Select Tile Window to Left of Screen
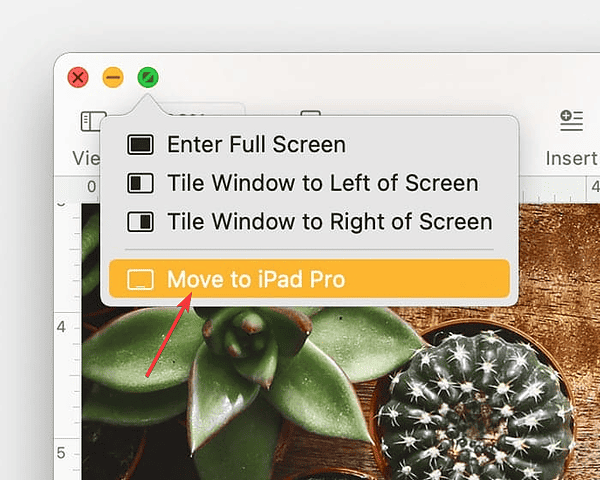The image size is (600, 480). pos(322,184)
